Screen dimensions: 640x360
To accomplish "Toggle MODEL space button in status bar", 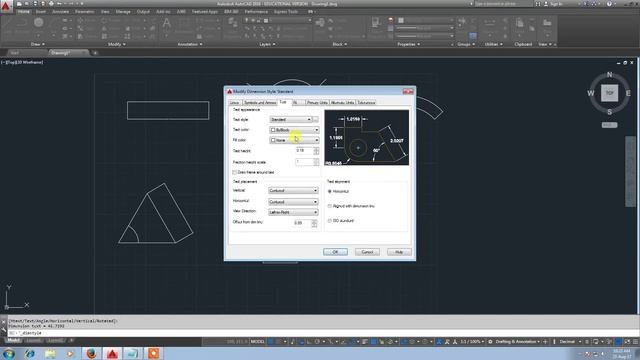I will (x=258, y=342).
